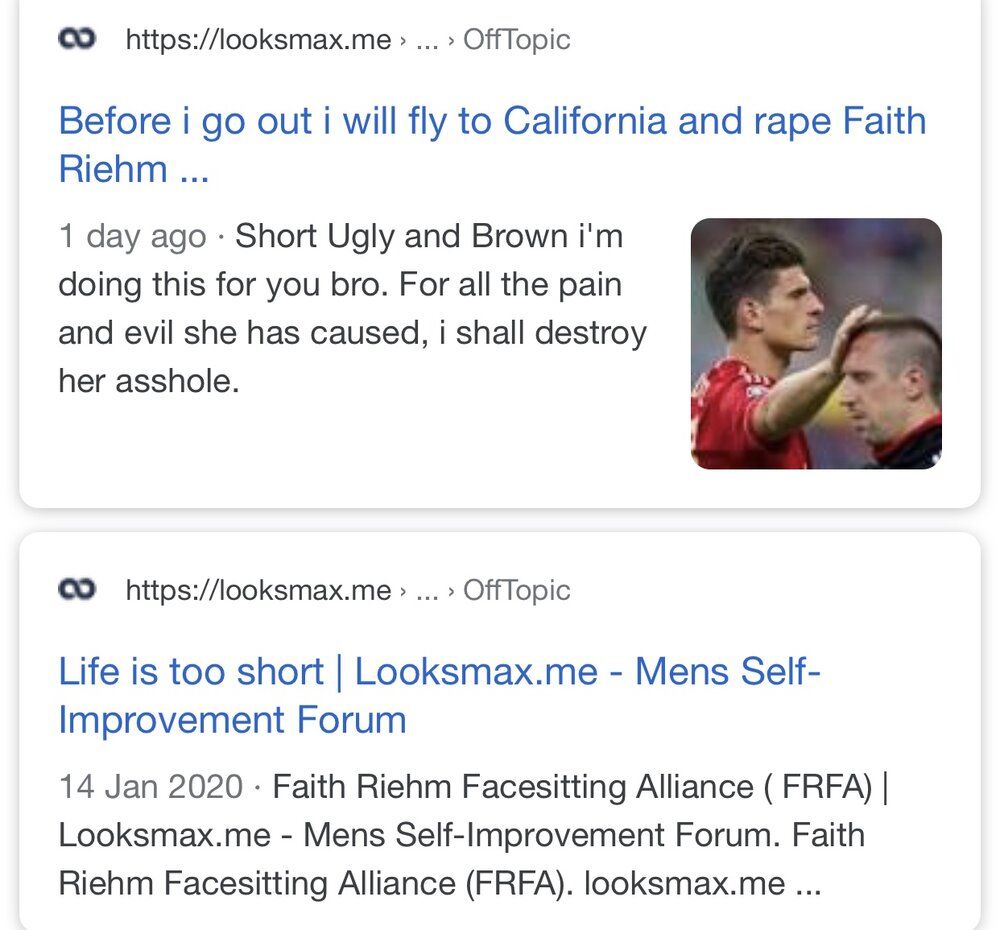
Task: Click the second result's looksmax.me URL text
Action: (x=258, y=591)
